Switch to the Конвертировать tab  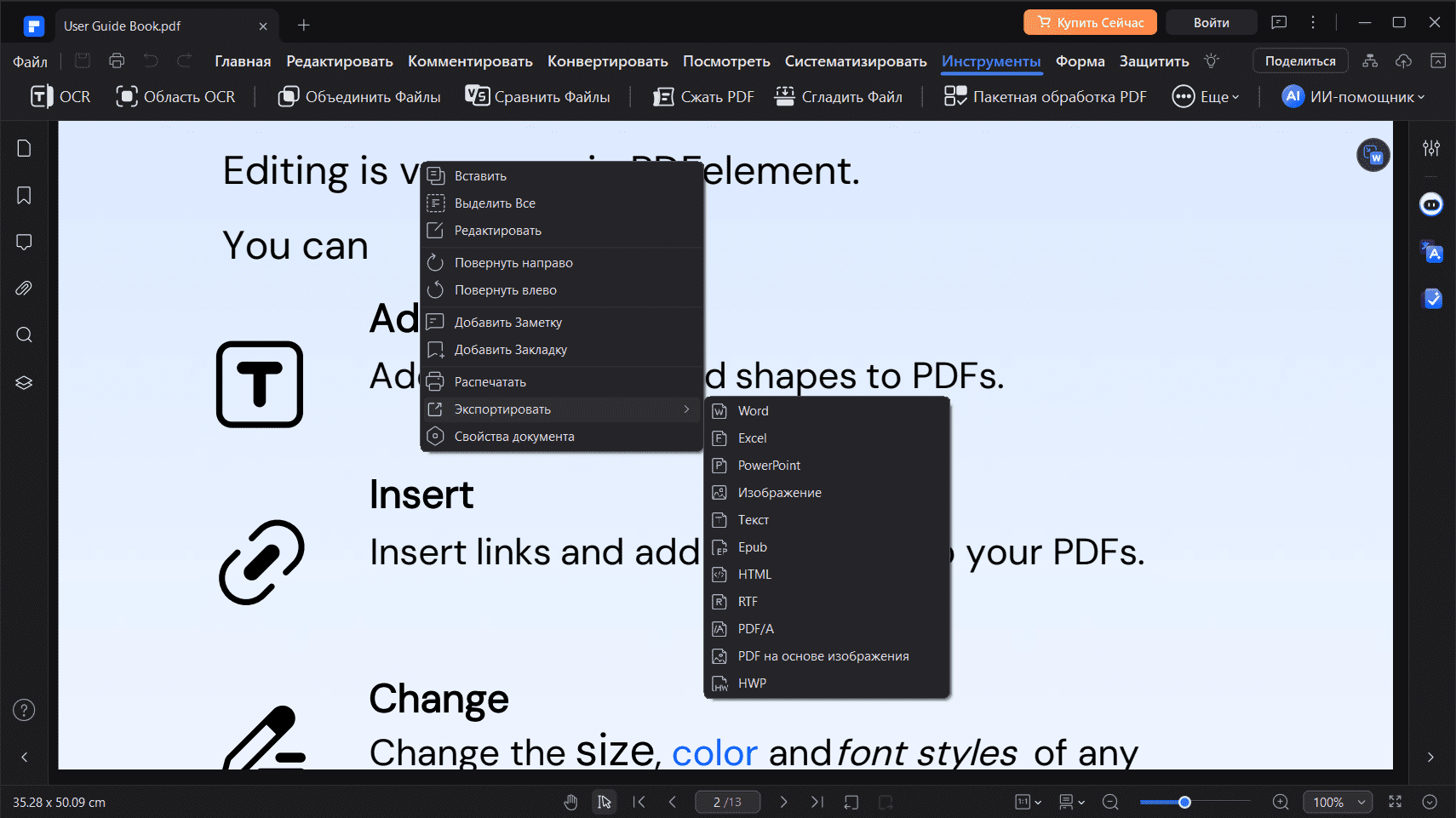click(608, 61)
